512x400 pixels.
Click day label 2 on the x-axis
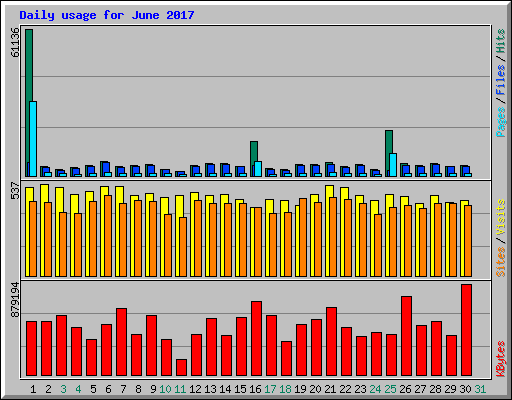click(48, 389)
